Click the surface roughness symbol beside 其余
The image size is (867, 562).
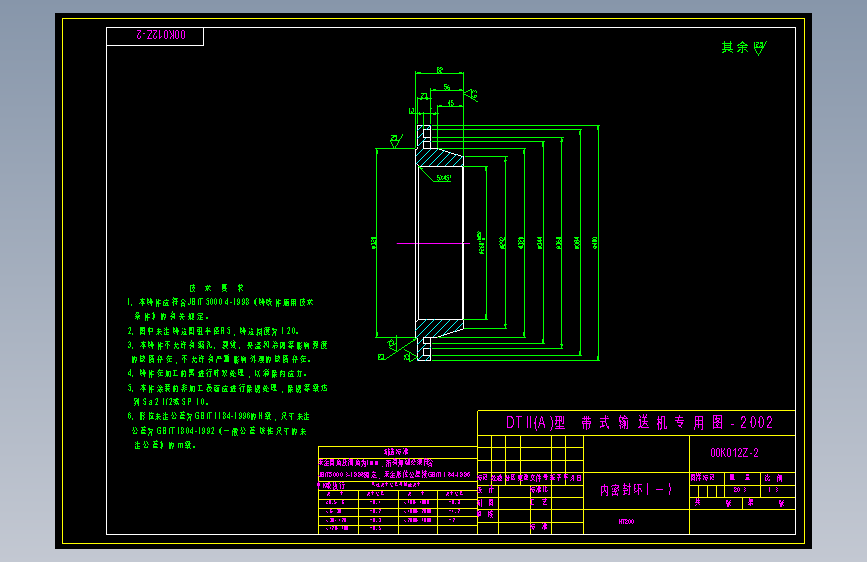pyautogui.click(x=760, y=48)
